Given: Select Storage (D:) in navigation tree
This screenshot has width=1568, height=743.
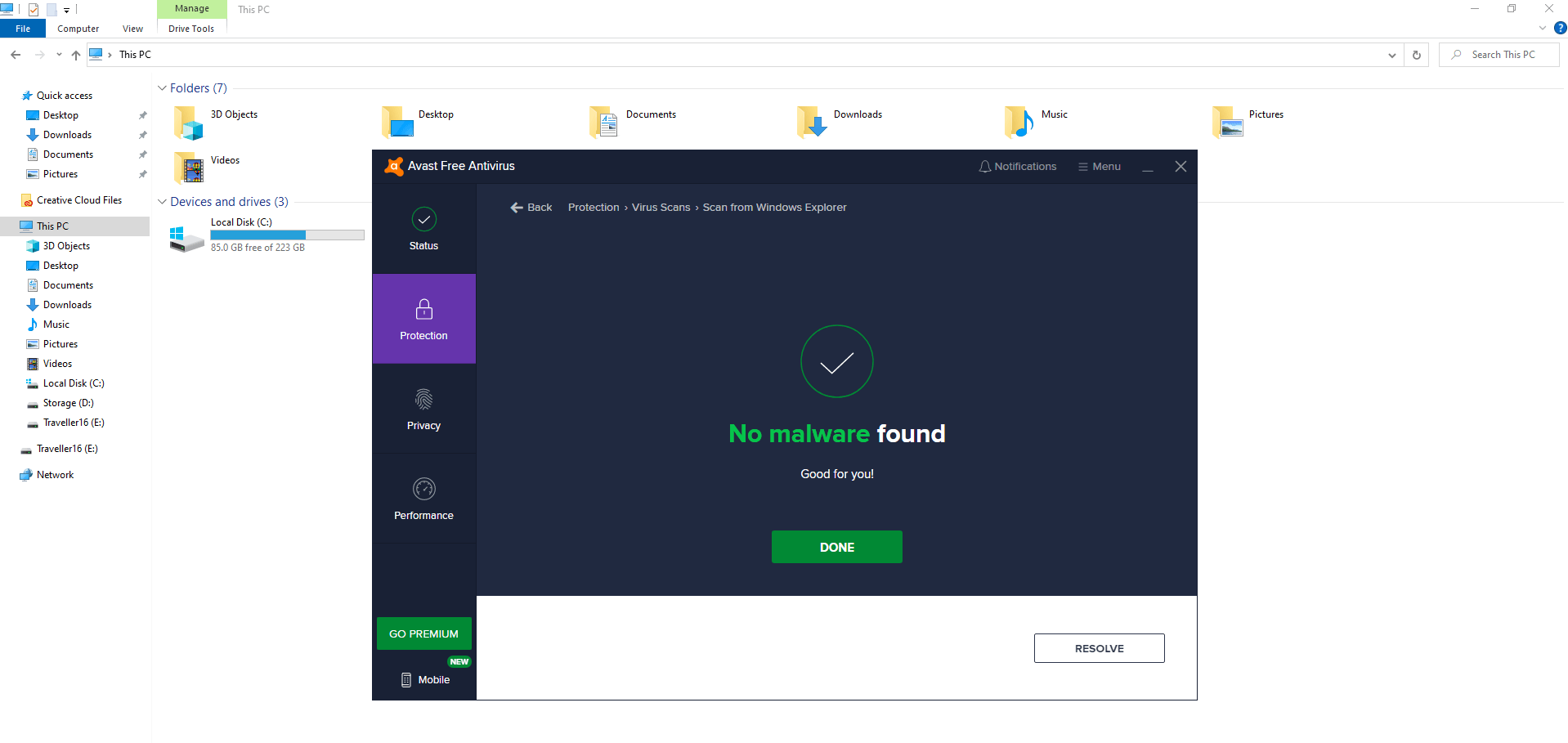Looking at the screenshot, I should coord(68,403).
